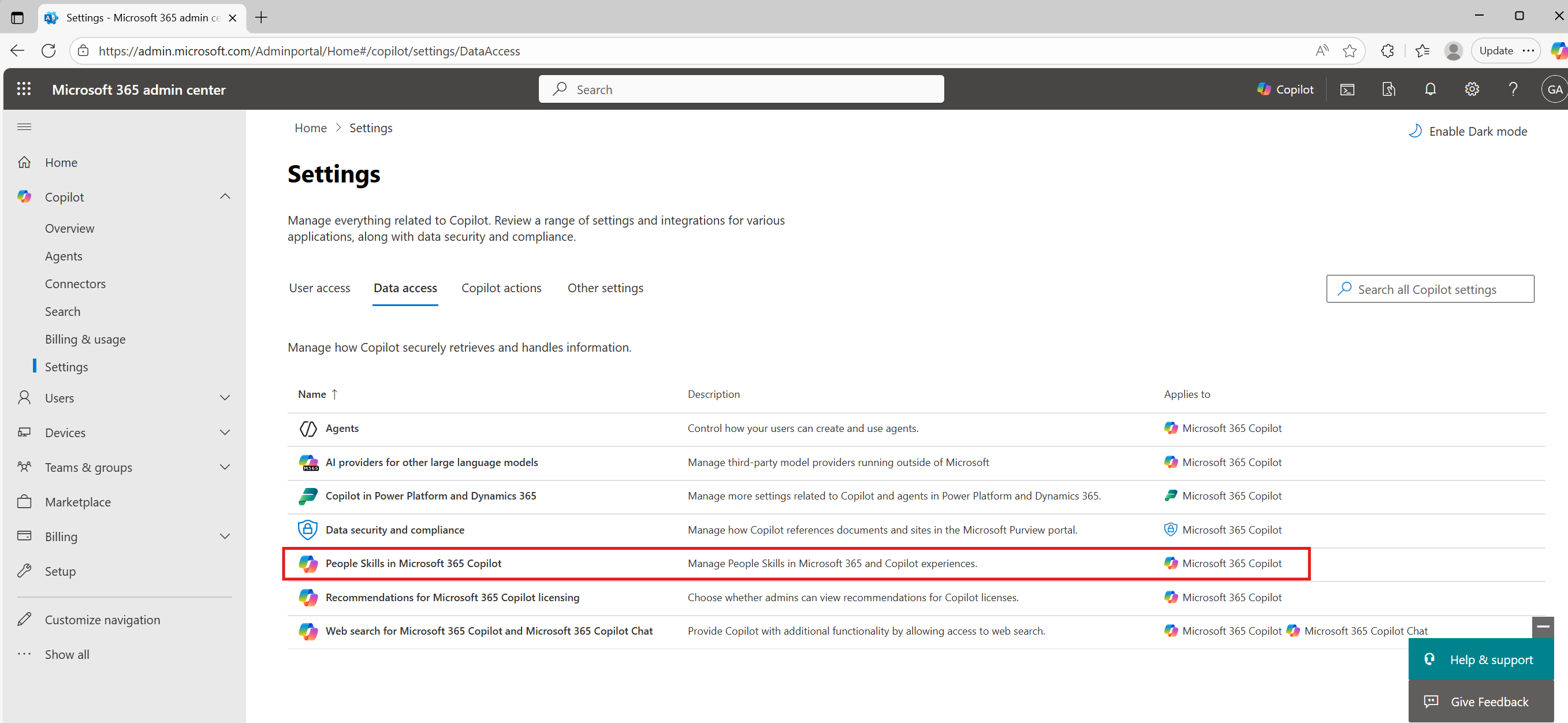The width and height of the screenshot is (1568, 723).
Task: Collapse the Copilot navigation section
Action: coord(225,196)
